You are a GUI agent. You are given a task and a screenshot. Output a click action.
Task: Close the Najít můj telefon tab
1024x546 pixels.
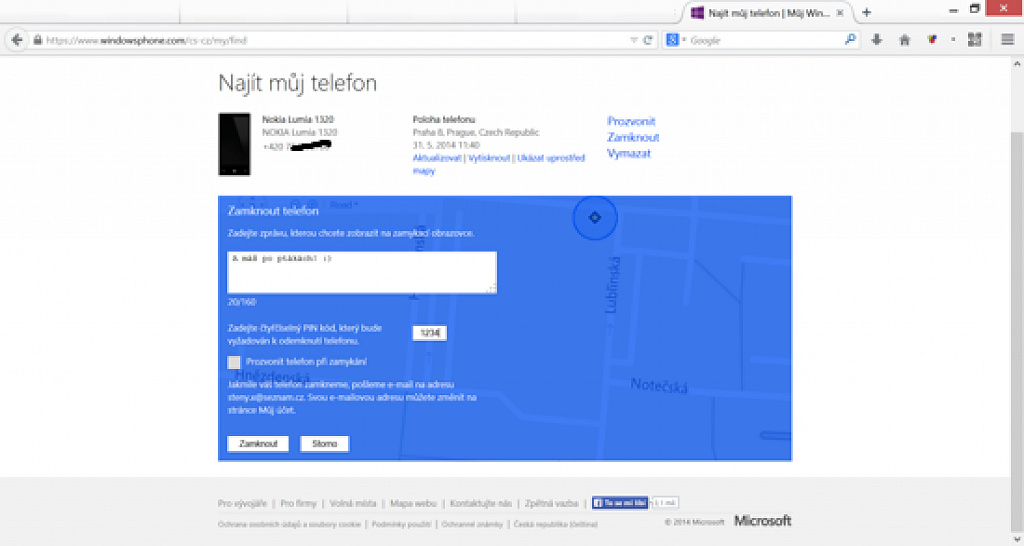tap(840, 12)
